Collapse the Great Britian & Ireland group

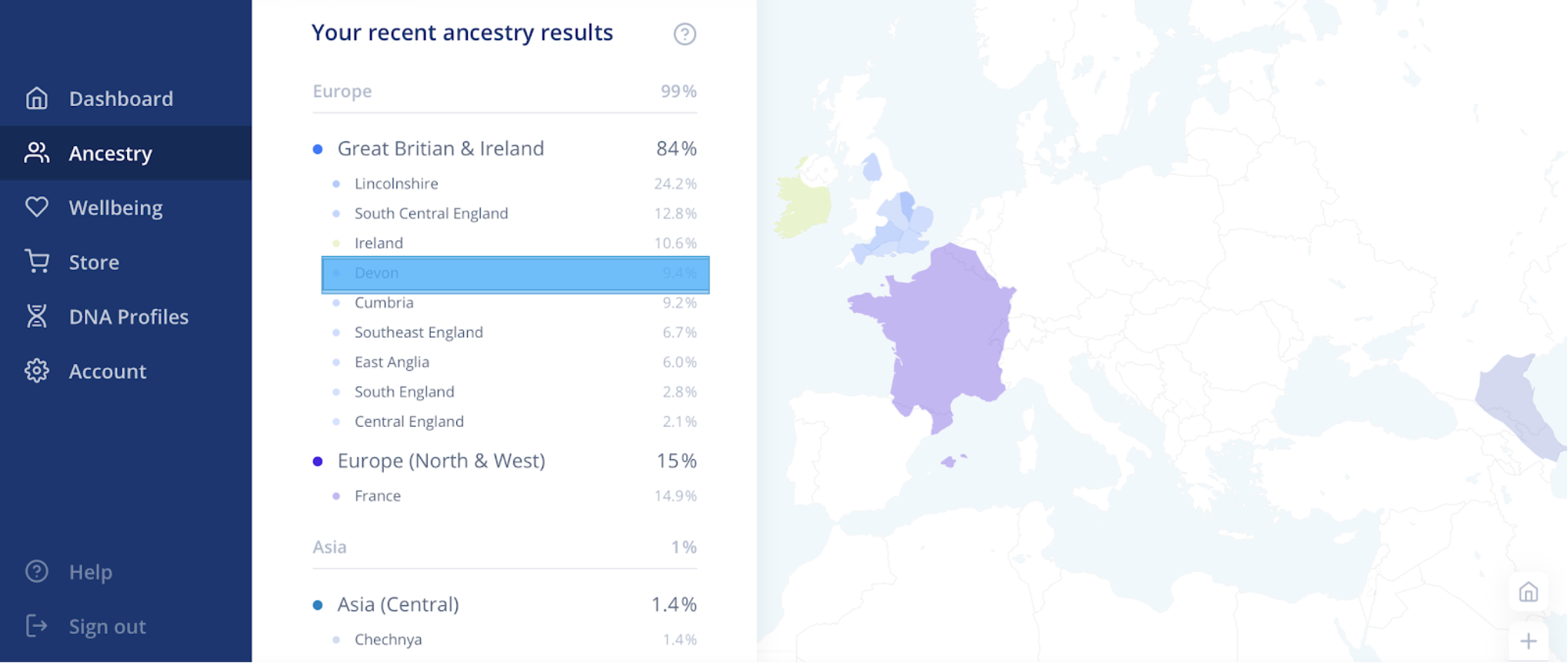[505, 148]
